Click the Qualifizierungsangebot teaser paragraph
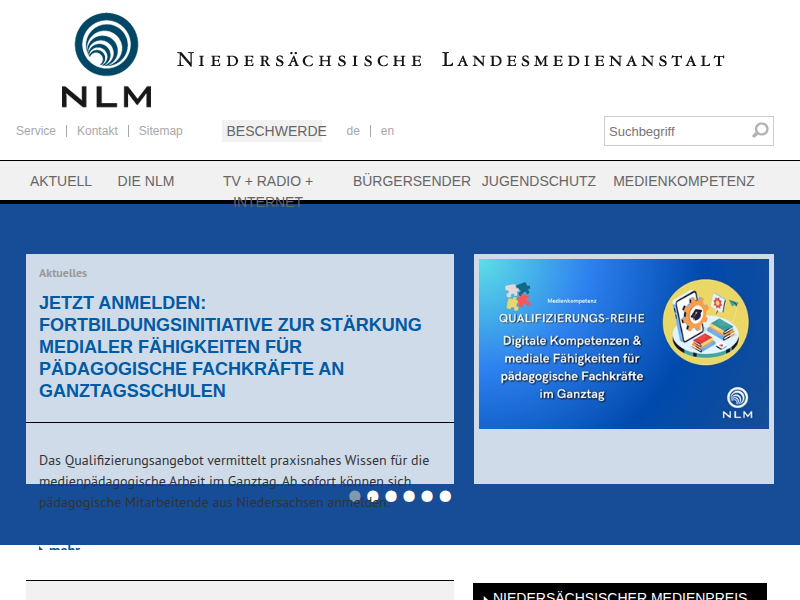This screenshot has width=800, height=600. tap(235, 481)
